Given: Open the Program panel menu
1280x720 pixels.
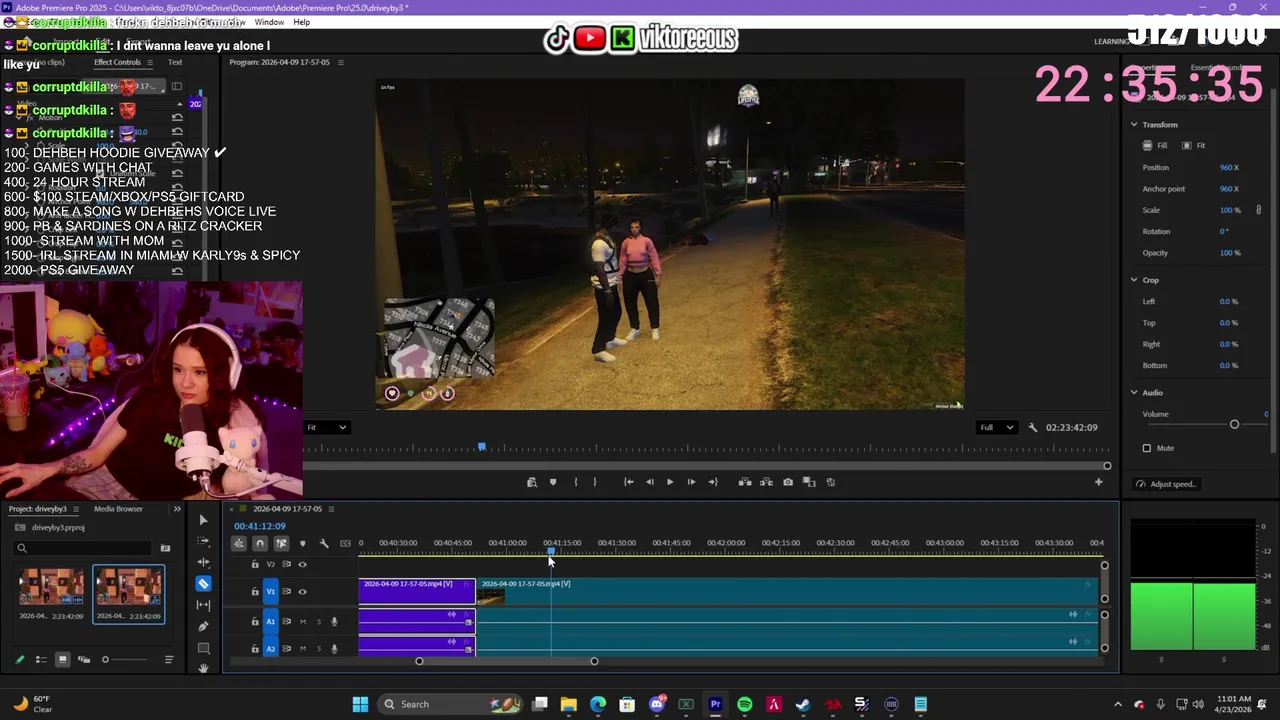Looking at the screenshot, I should [x=340, y=62].
